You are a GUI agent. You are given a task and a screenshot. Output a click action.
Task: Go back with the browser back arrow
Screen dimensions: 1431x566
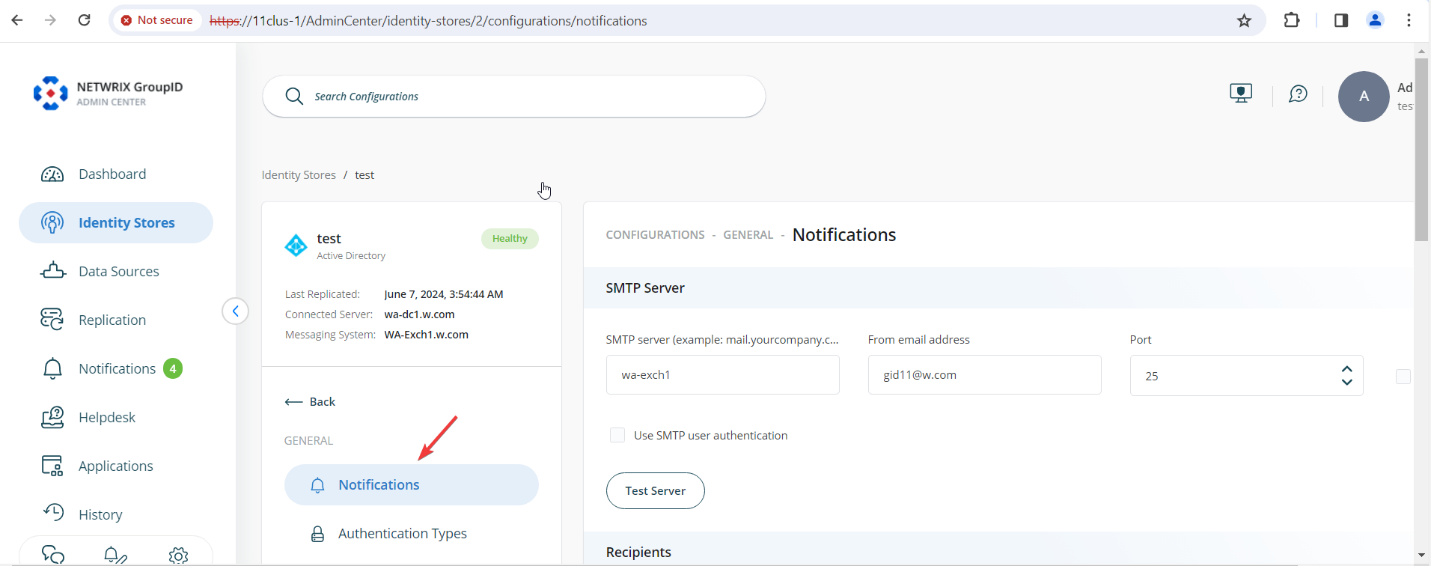pos(17,20)
